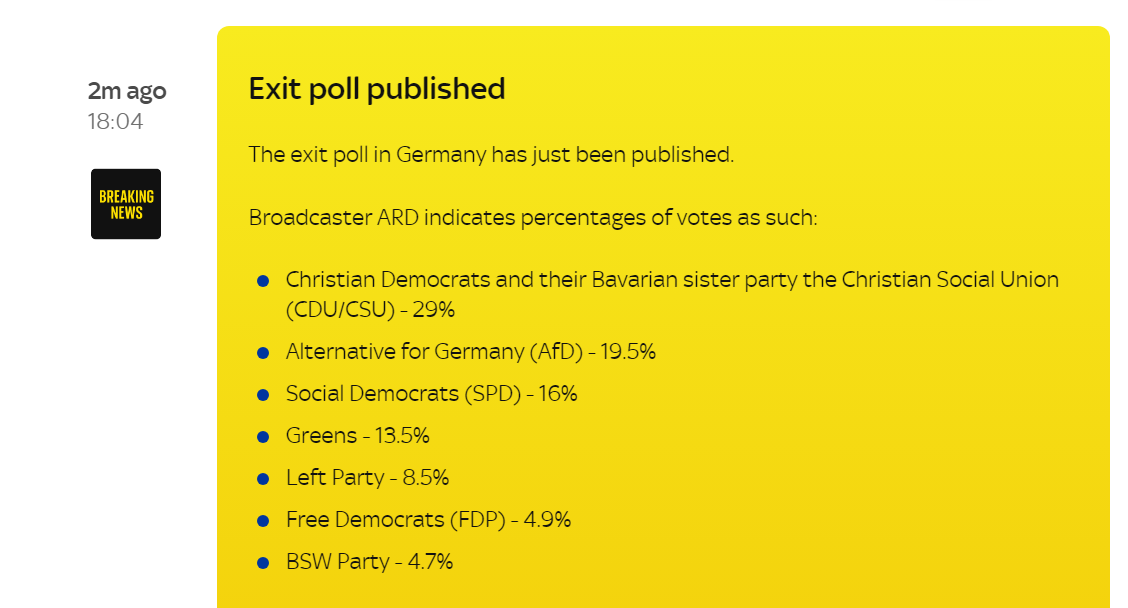Click the Broadcaster ARD percentages sentence
The height and width of the screenshot is (608, 1128).
coord(533,217)
